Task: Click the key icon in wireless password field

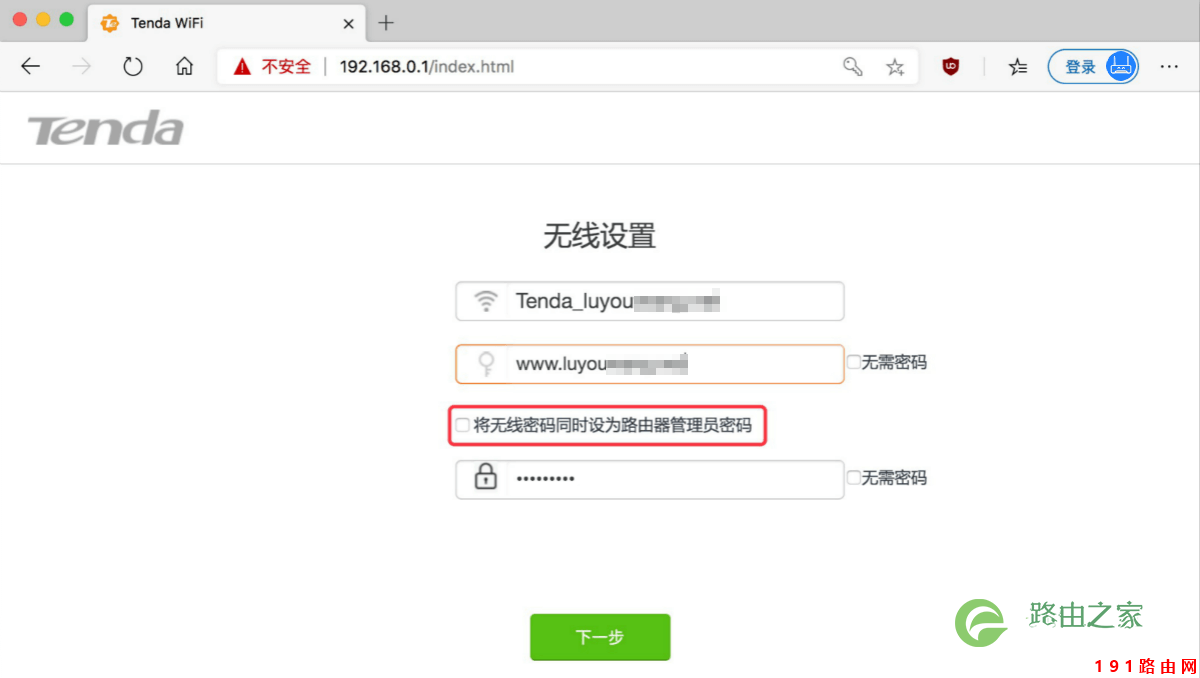Action: 486,364
